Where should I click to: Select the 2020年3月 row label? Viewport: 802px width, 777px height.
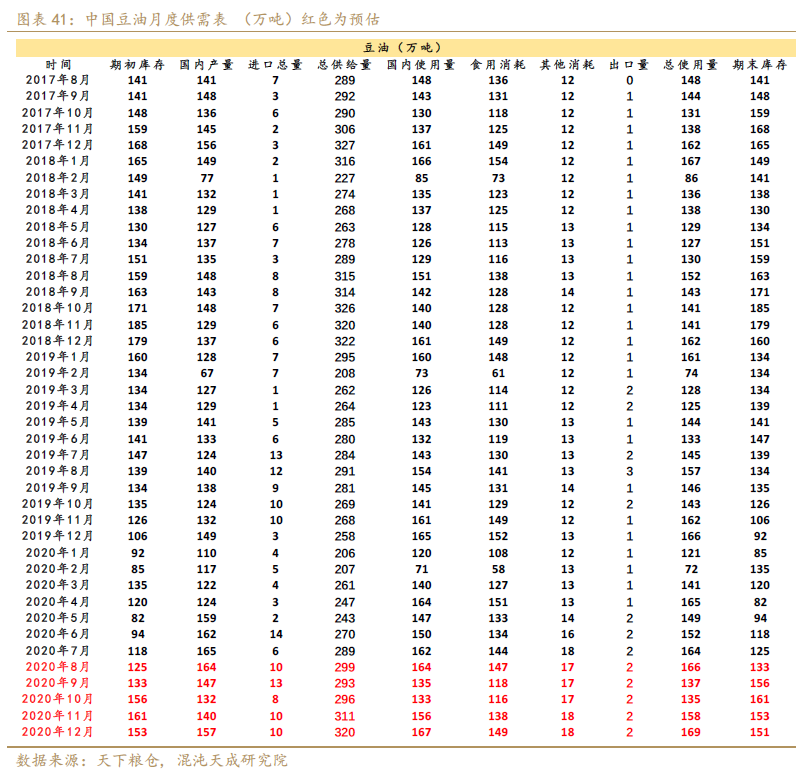coord(57,585)
